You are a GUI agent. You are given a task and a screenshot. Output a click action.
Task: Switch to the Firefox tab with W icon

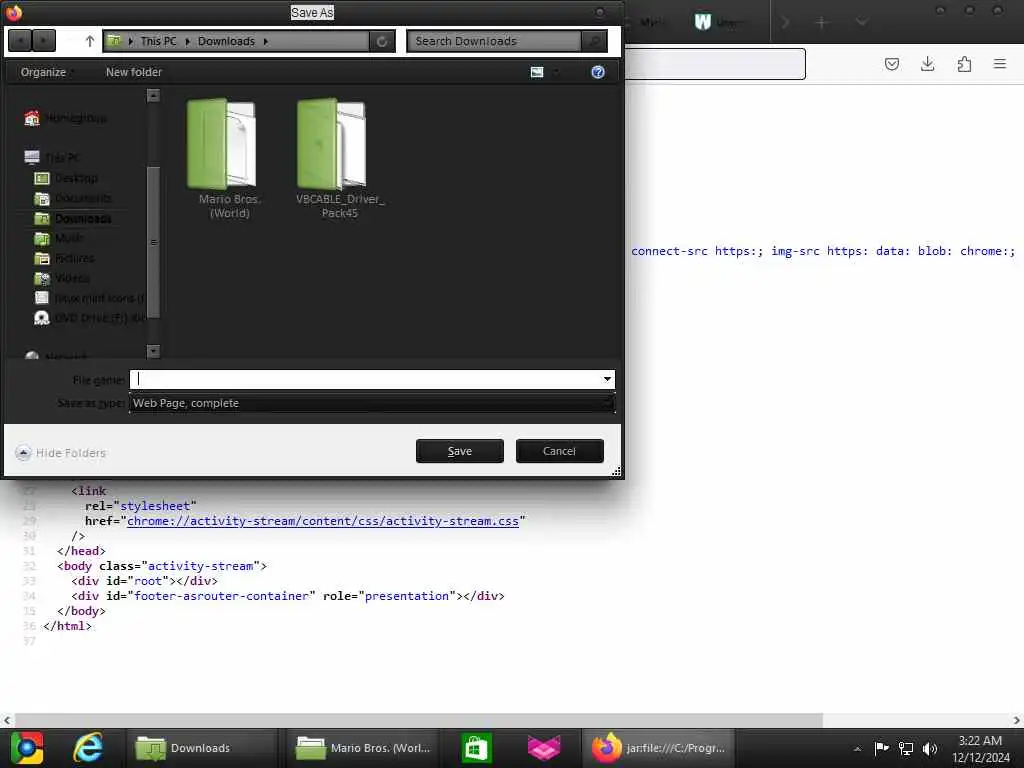pos(723,22)
